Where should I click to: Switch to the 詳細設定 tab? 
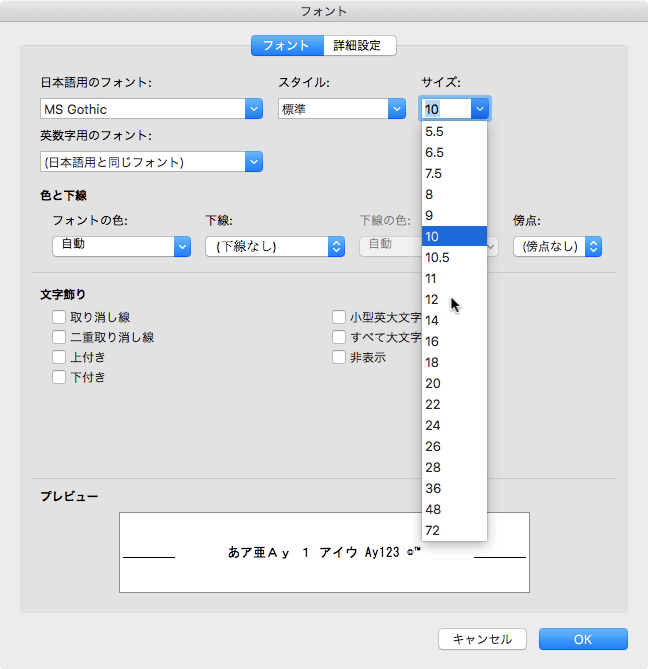(x=359, y=45)
